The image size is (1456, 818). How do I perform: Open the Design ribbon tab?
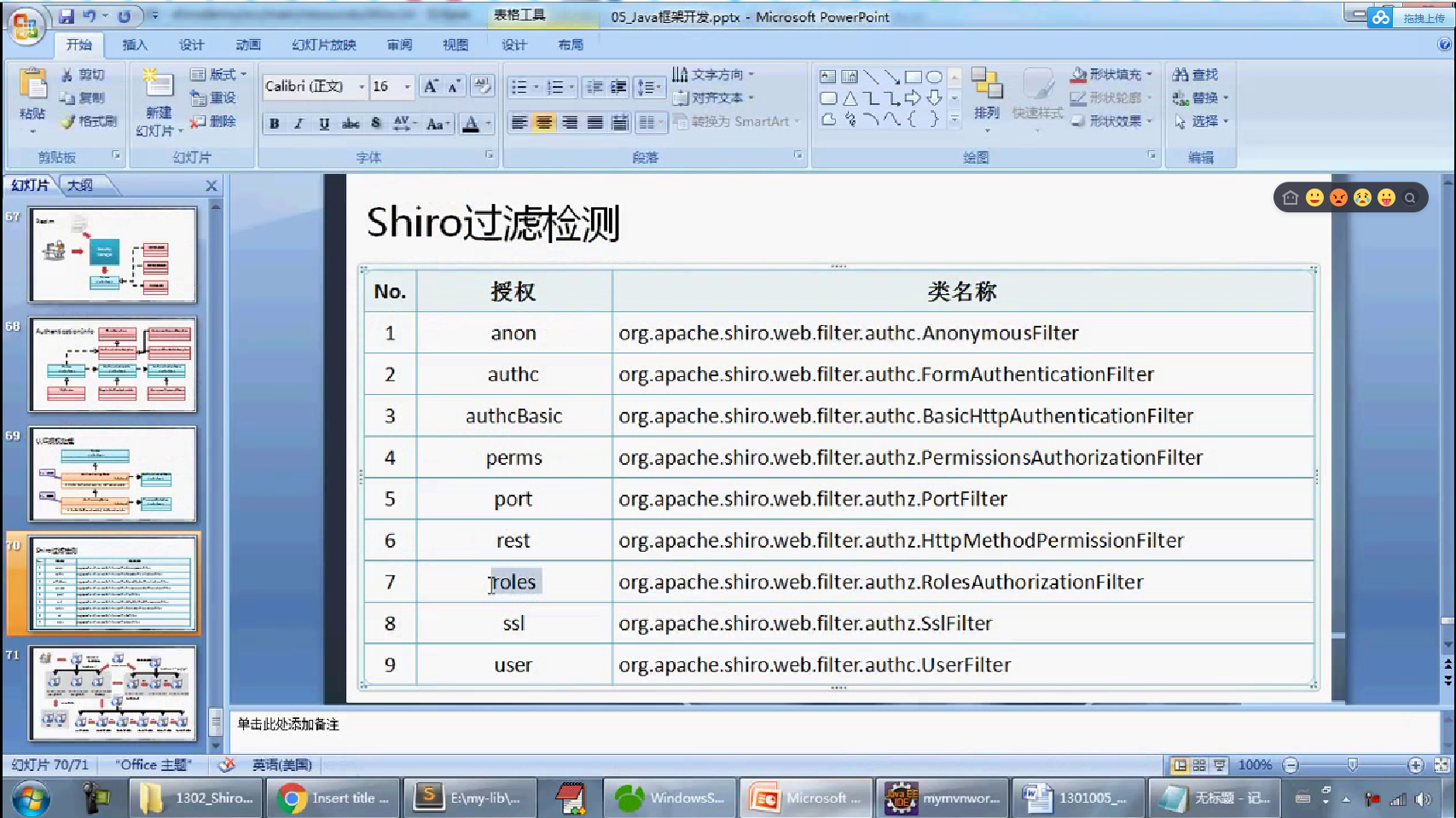point(191,45)
